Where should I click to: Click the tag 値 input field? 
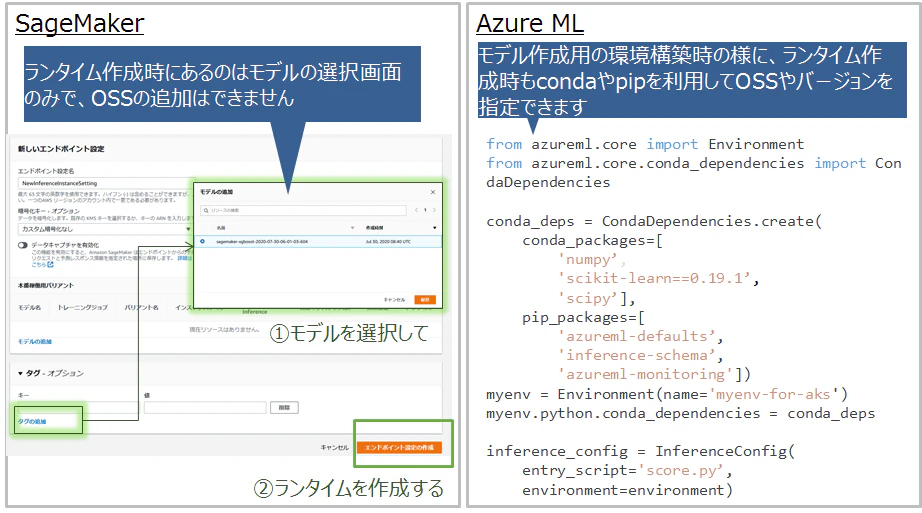205,407
